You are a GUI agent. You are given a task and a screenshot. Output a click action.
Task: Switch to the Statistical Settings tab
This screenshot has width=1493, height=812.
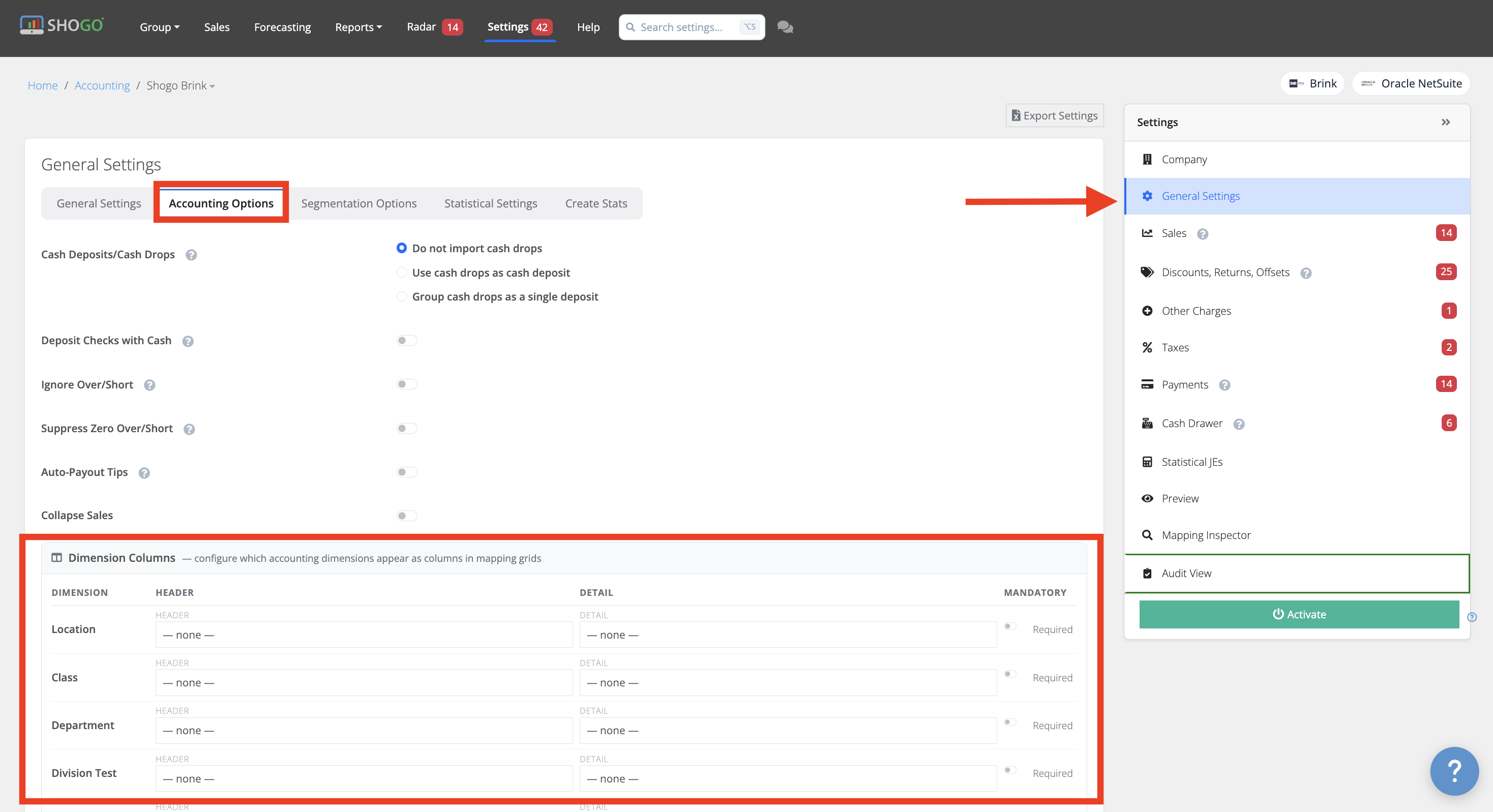(490, 203)
